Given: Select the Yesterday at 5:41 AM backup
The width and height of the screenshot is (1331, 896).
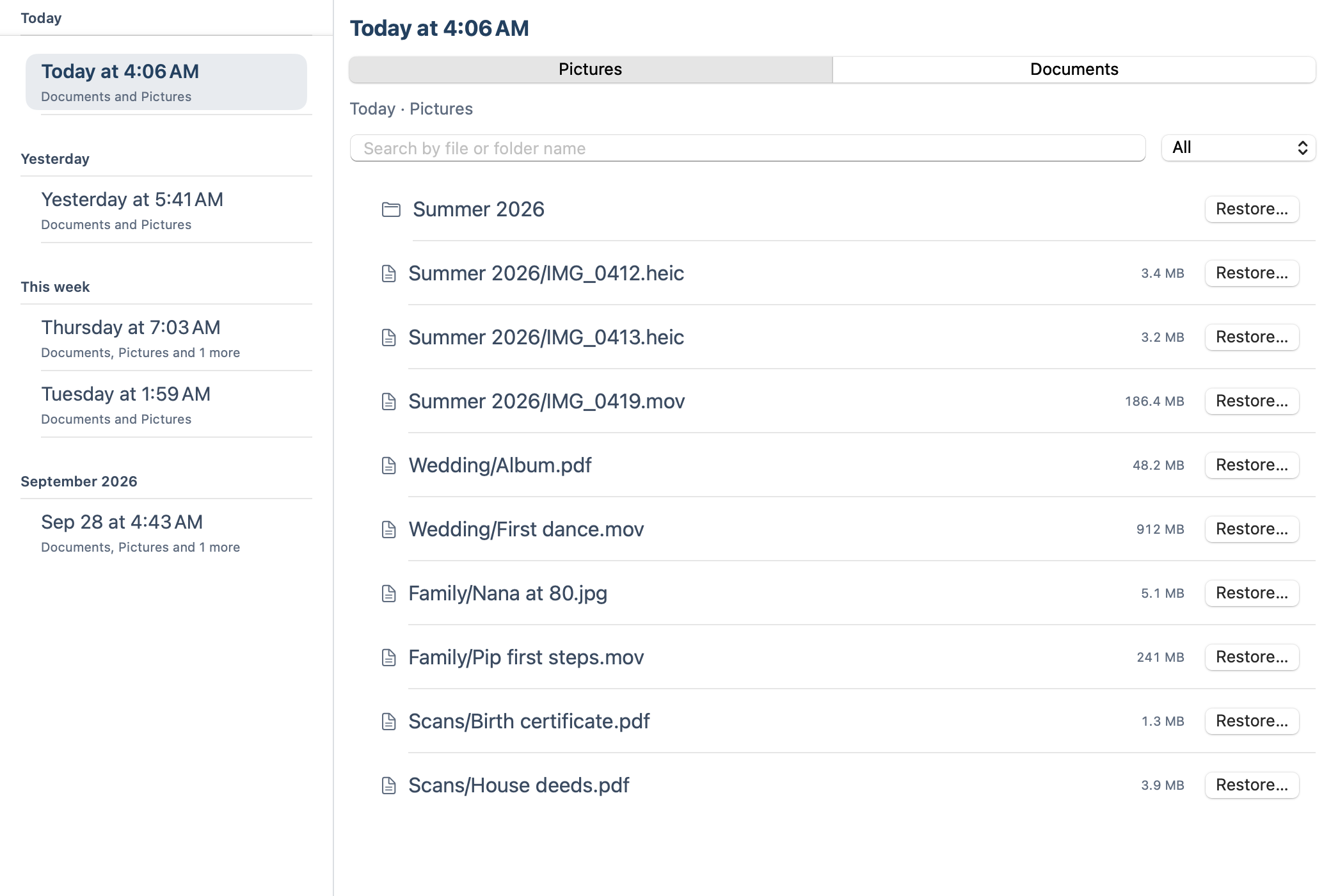Looking at the screenshot, I should pos(166,210).
